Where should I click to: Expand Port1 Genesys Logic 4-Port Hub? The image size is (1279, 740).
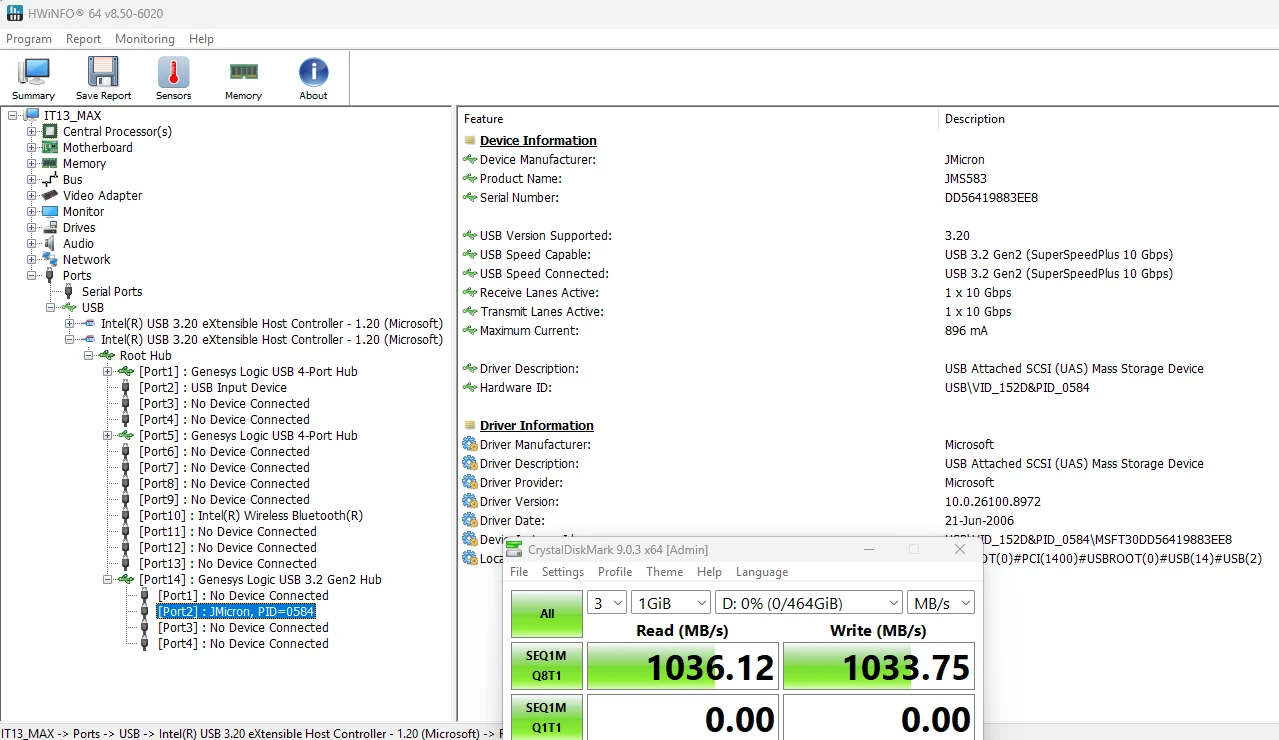[108, 372]
